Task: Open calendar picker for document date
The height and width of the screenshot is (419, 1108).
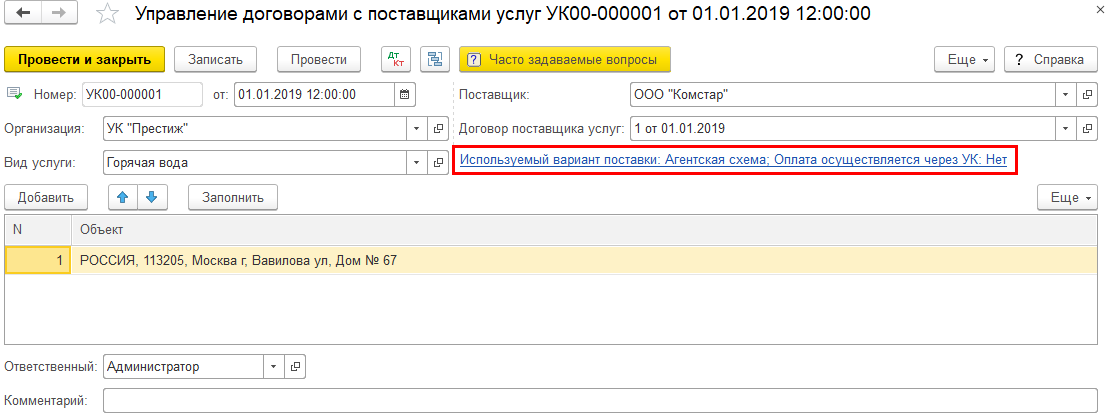Action: pyautogui.click(x=405, y=95)
